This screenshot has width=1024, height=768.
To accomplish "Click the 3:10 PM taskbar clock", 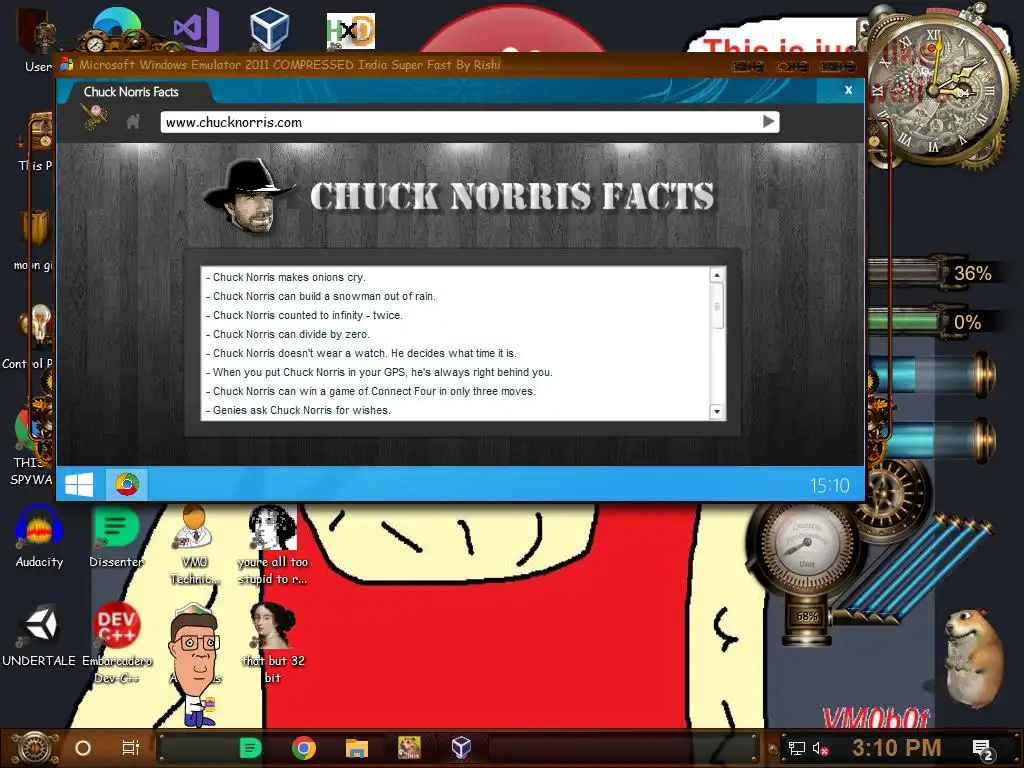I will coord(897,748).
